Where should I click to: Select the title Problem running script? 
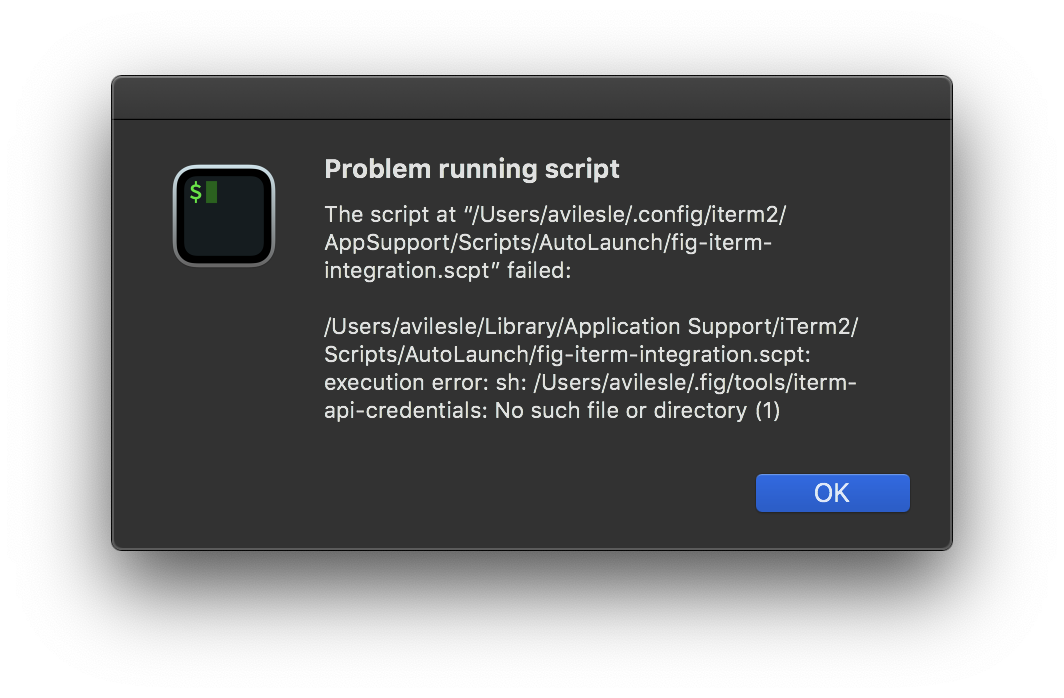click(471, 168)
